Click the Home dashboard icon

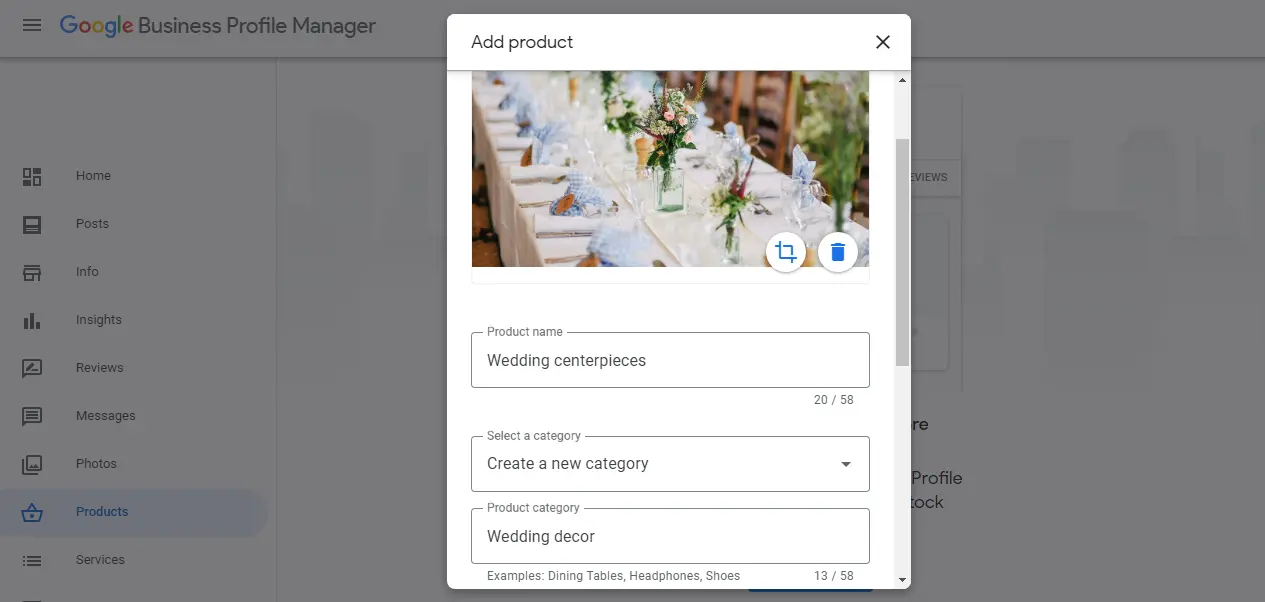[x=32, y=176]
